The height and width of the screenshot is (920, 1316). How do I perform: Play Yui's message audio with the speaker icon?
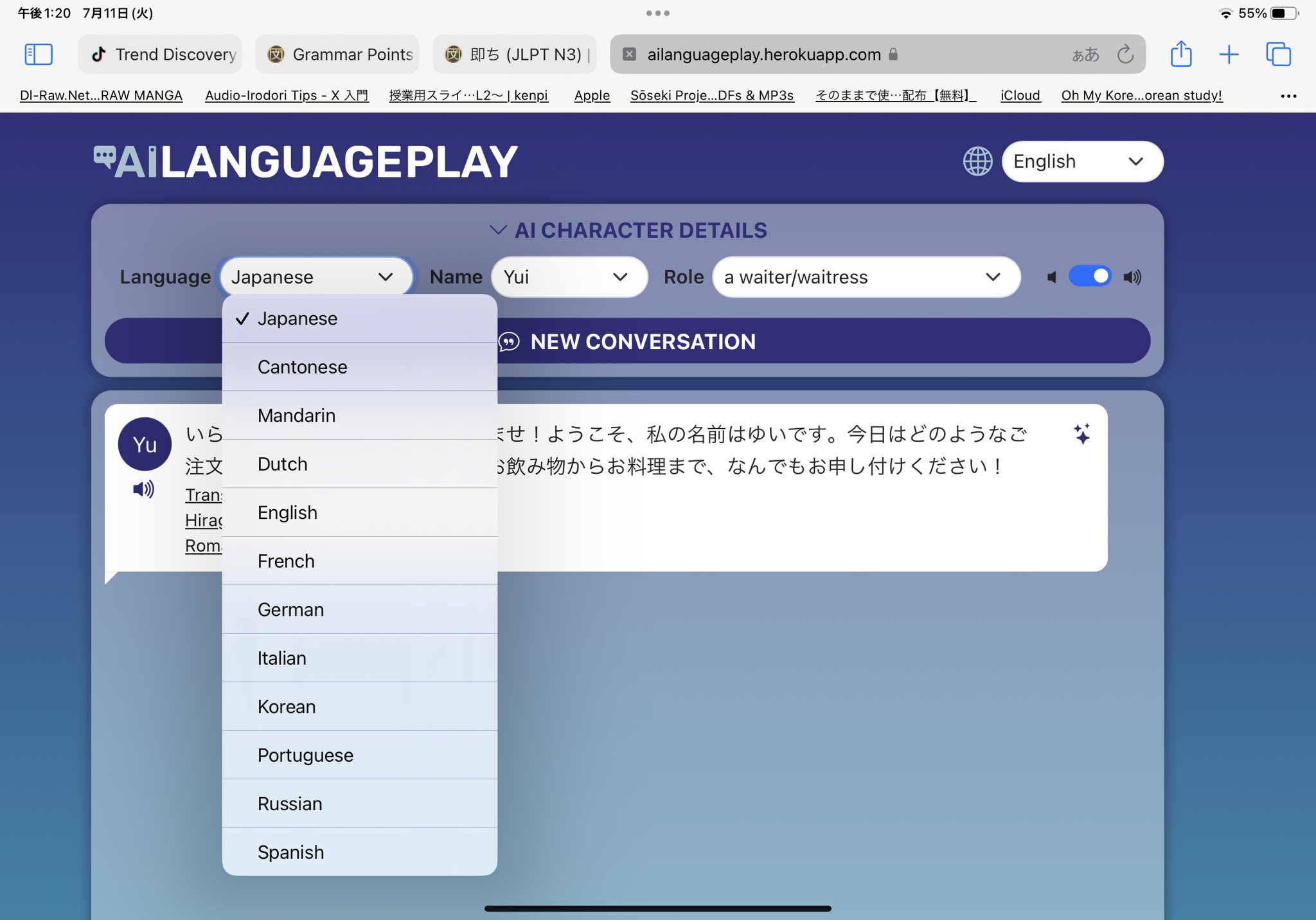[x=144, y=489]
